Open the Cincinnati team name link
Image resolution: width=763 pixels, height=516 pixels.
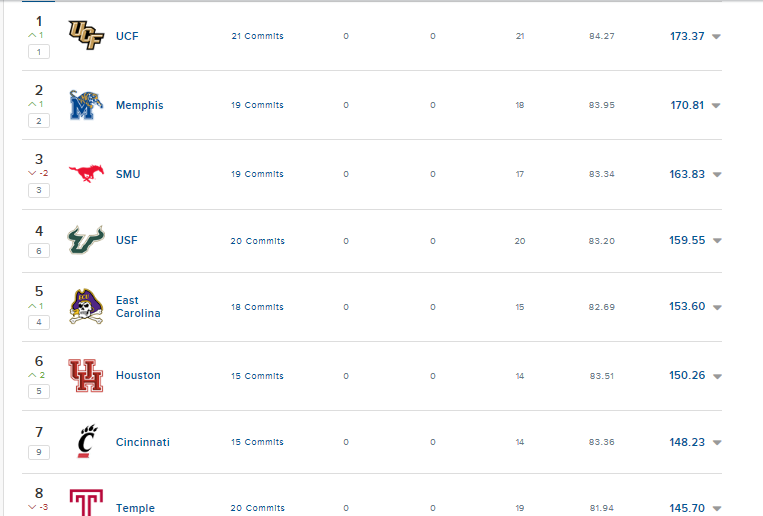coord(143,442)
